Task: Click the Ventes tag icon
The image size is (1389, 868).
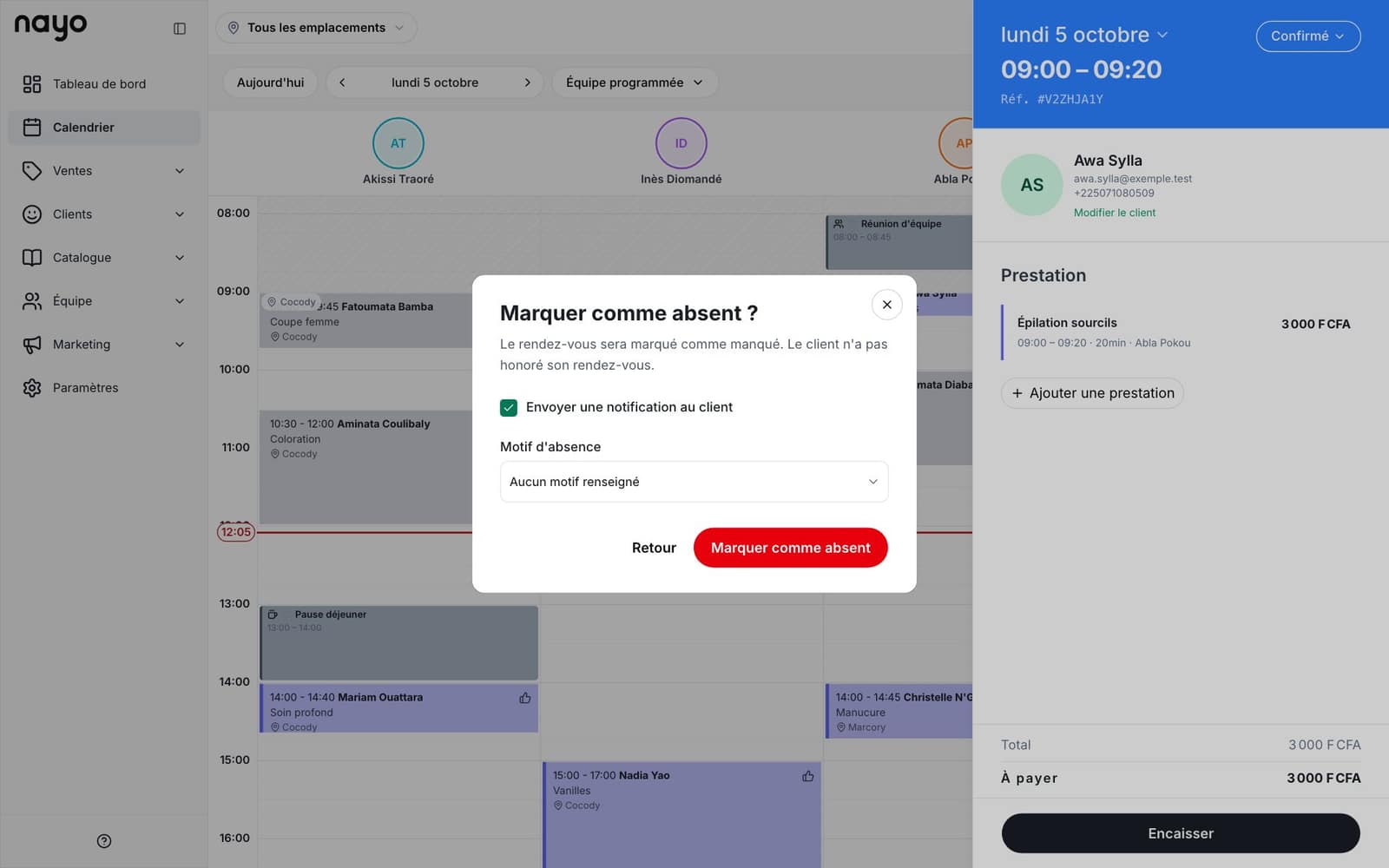Action: [32, 171]
